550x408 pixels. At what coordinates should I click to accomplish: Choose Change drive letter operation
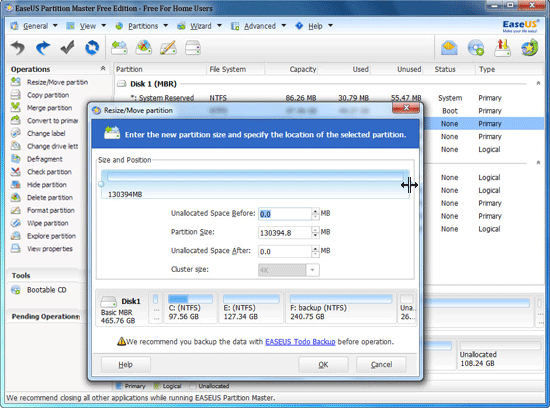[x=44, y=146]
